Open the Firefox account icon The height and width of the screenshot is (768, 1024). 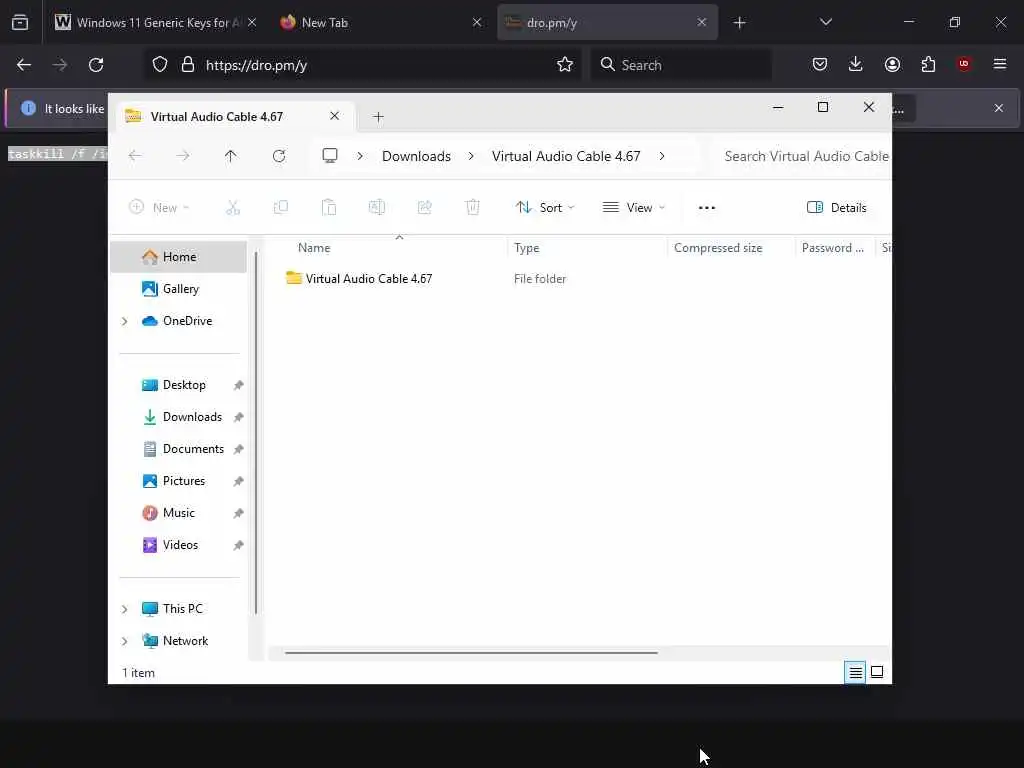(892, 64)
